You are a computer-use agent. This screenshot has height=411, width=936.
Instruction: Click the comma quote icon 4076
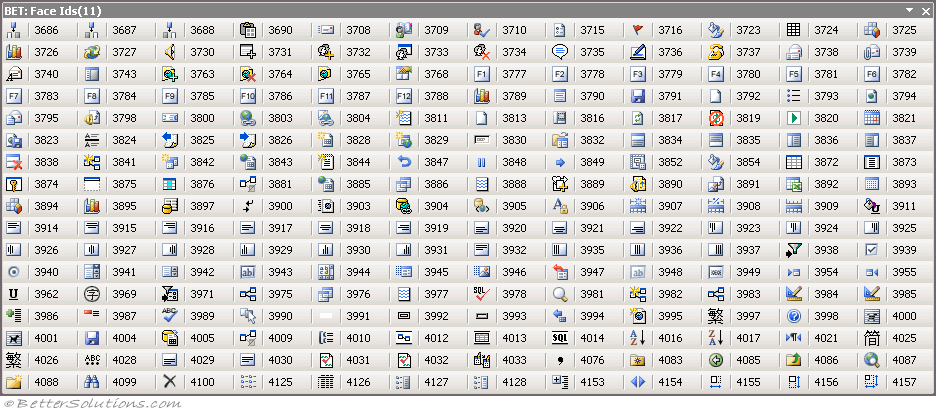[560, 360]
